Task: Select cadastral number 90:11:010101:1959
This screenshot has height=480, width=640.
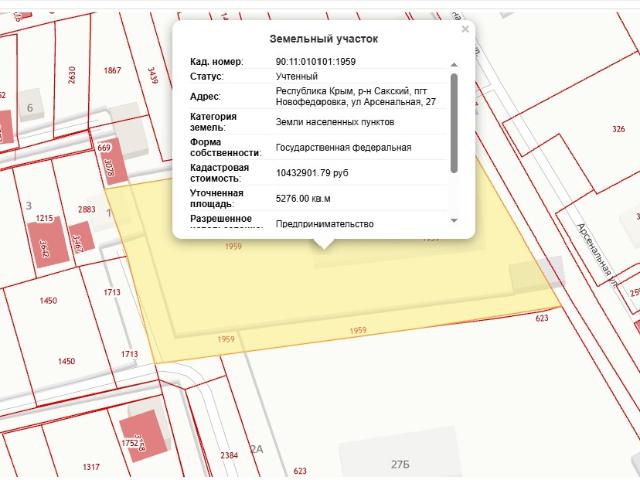Action: pos(316,62)
